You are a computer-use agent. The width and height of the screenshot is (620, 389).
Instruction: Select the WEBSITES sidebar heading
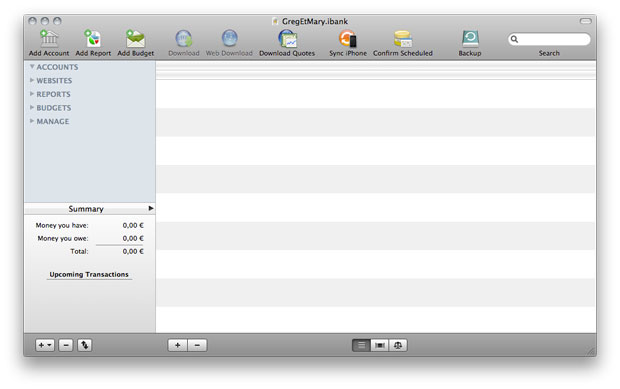54,81
